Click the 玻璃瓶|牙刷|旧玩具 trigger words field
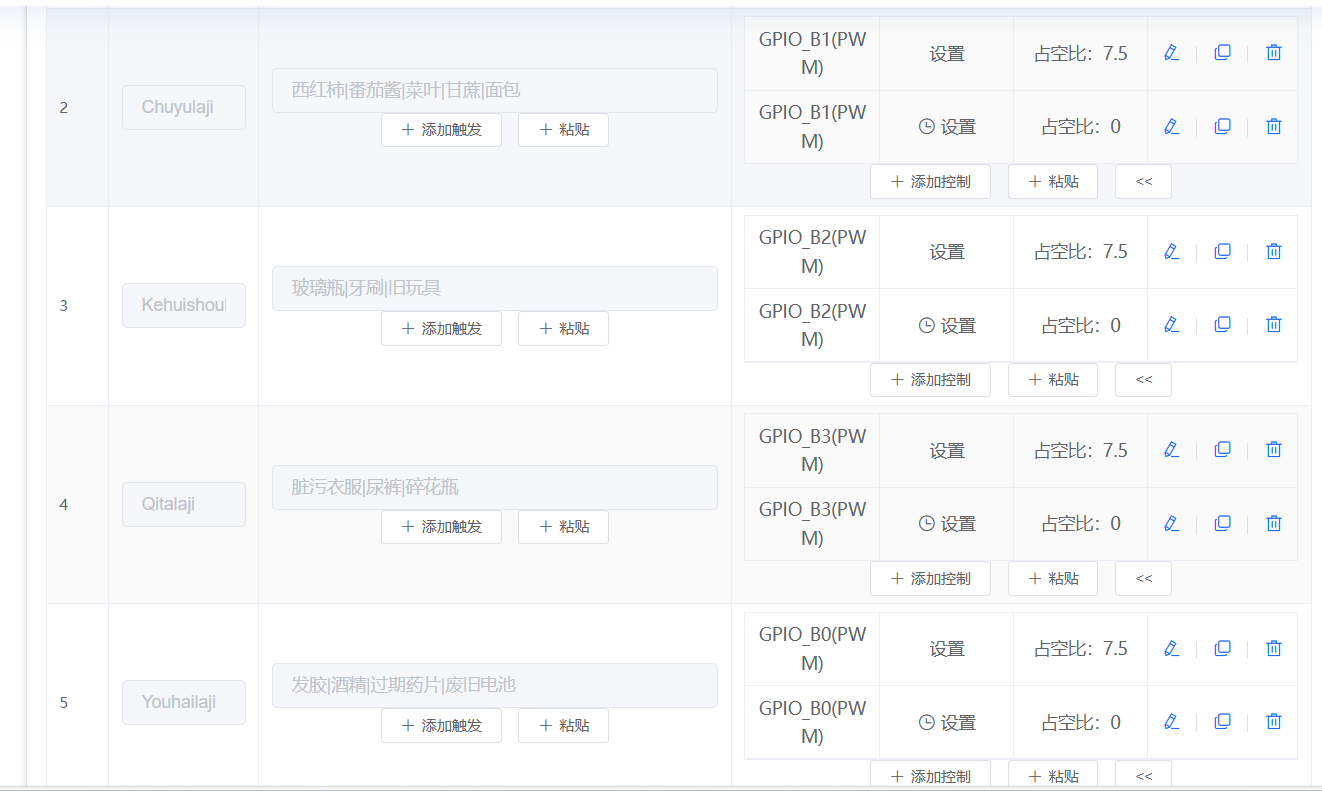The image size is (1322, 791). [494, 288]
